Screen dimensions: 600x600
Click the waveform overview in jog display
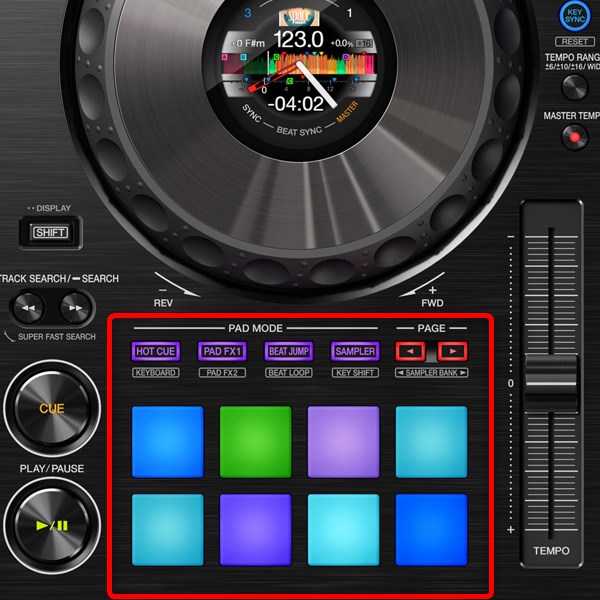[x=298, y=63]
